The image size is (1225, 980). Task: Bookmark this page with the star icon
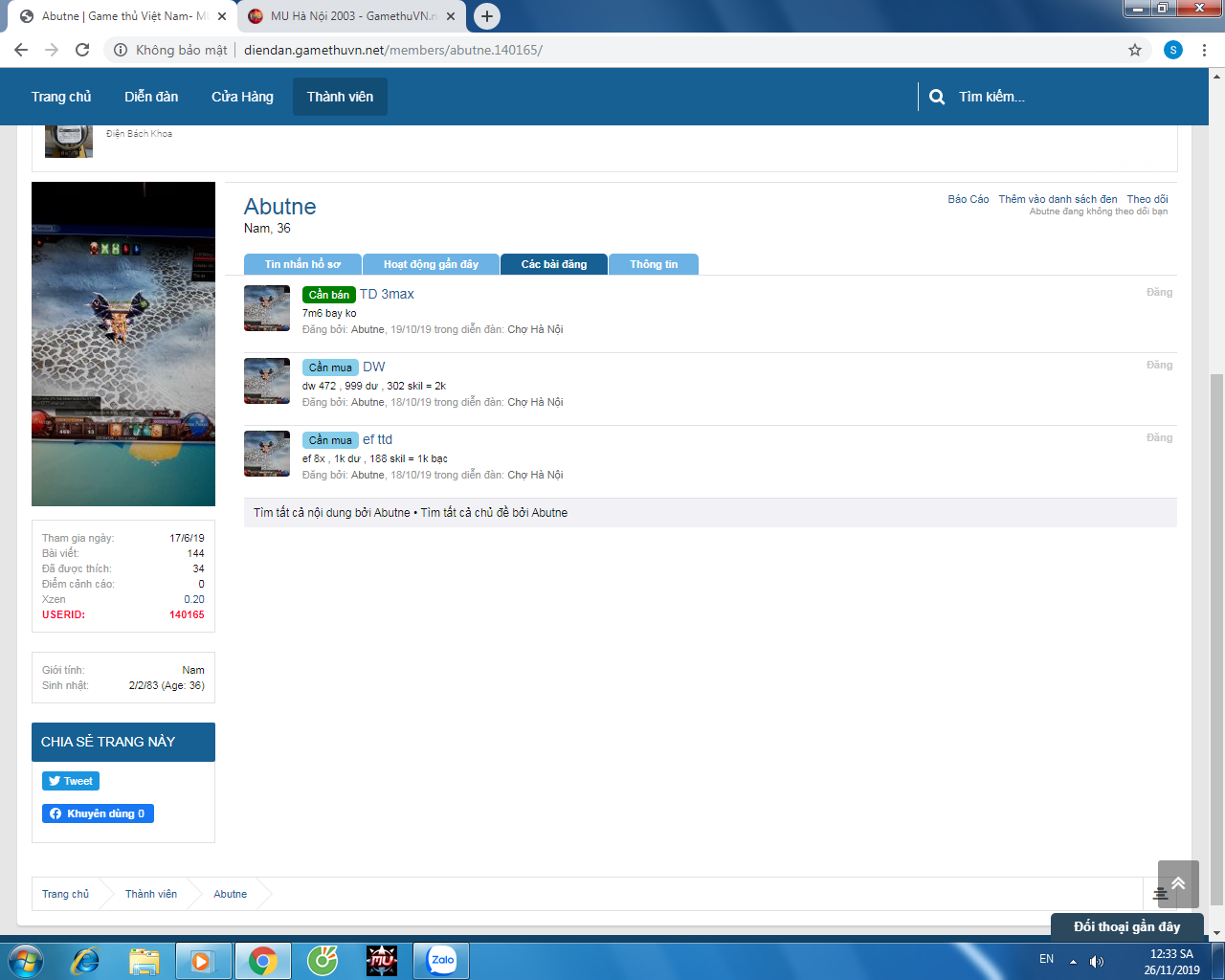point(1135,50)
